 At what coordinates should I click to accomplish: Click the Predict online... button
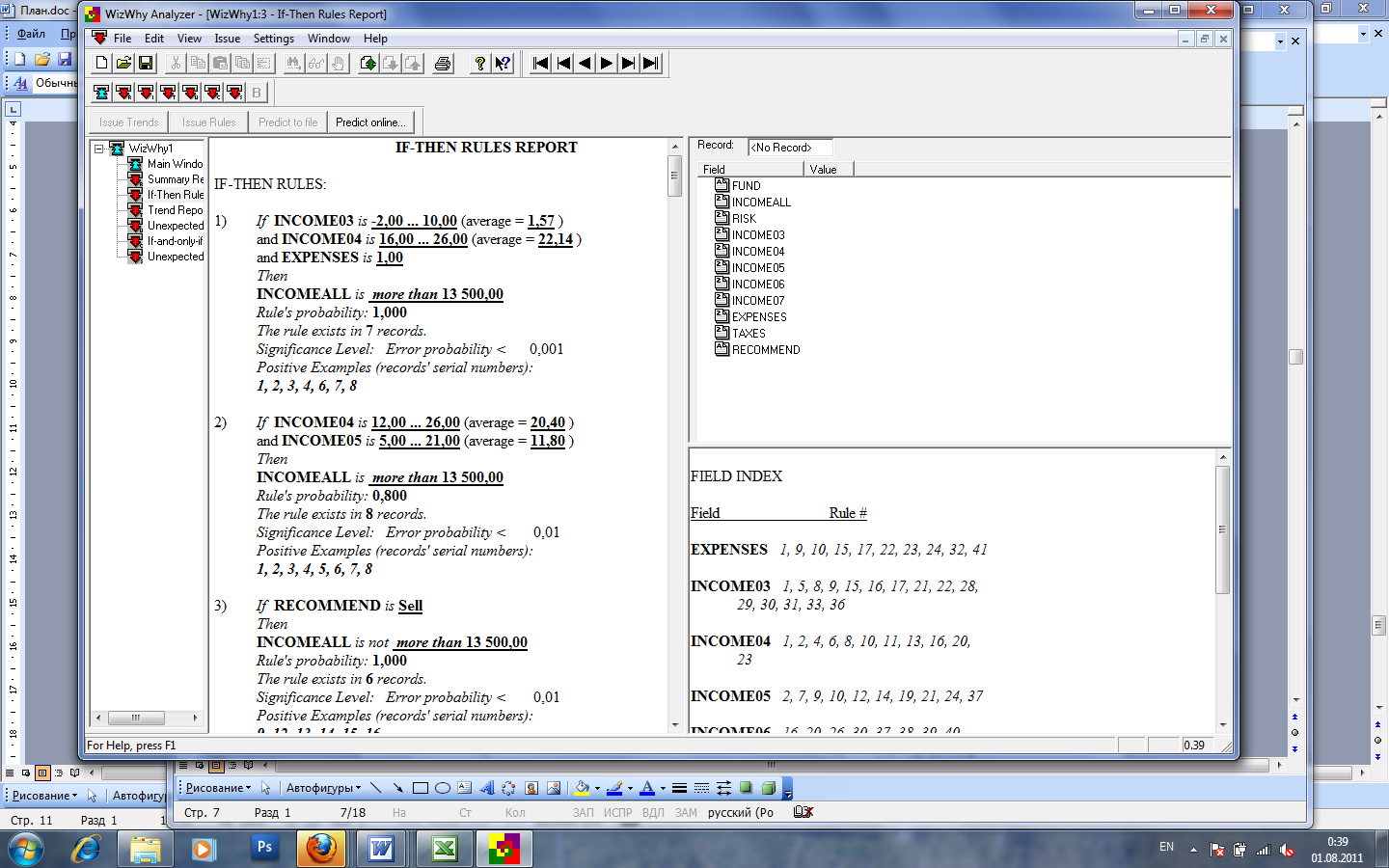(370, 122)
